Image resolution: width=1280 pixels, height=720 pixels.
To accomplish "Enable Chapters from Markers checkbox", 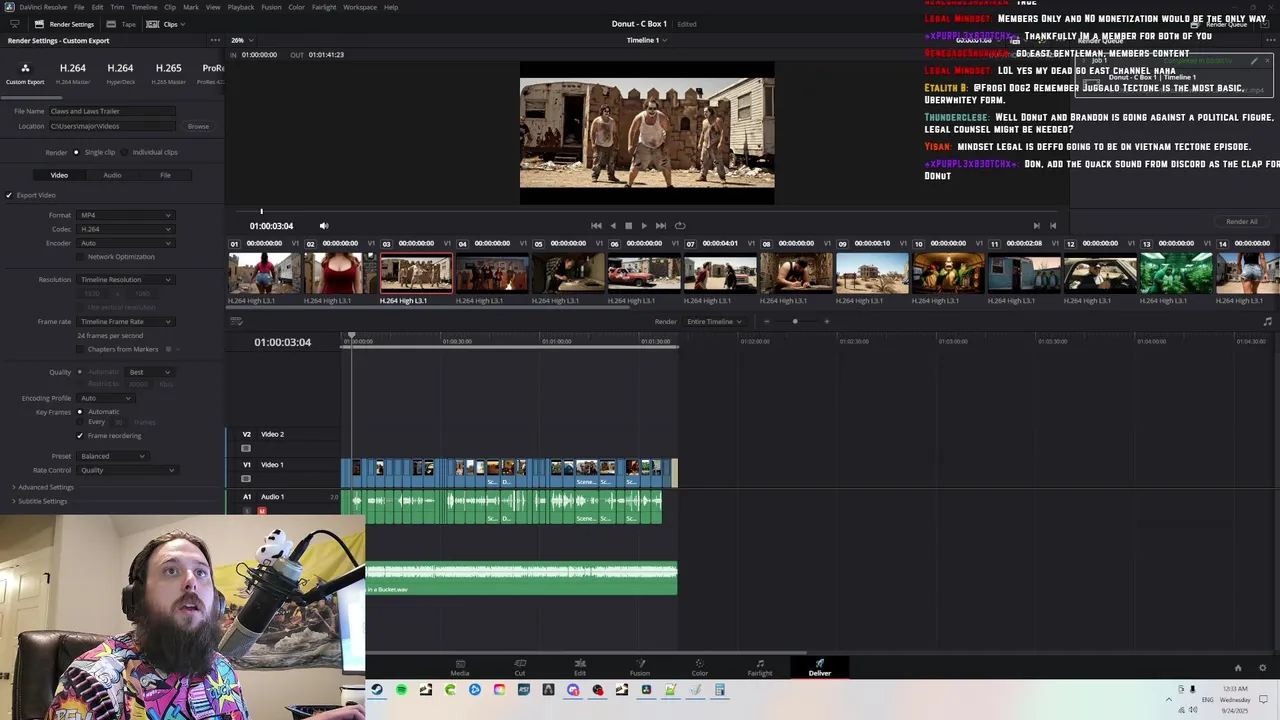I will pyautogui.click(x=82, y=349).
